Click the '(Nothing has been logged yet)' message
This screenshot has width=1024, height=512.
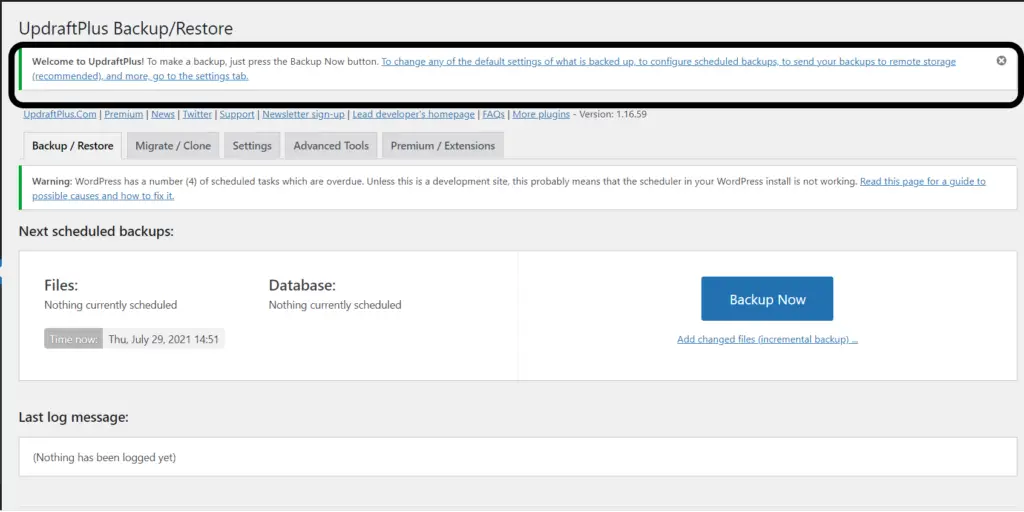click(104, 457)
